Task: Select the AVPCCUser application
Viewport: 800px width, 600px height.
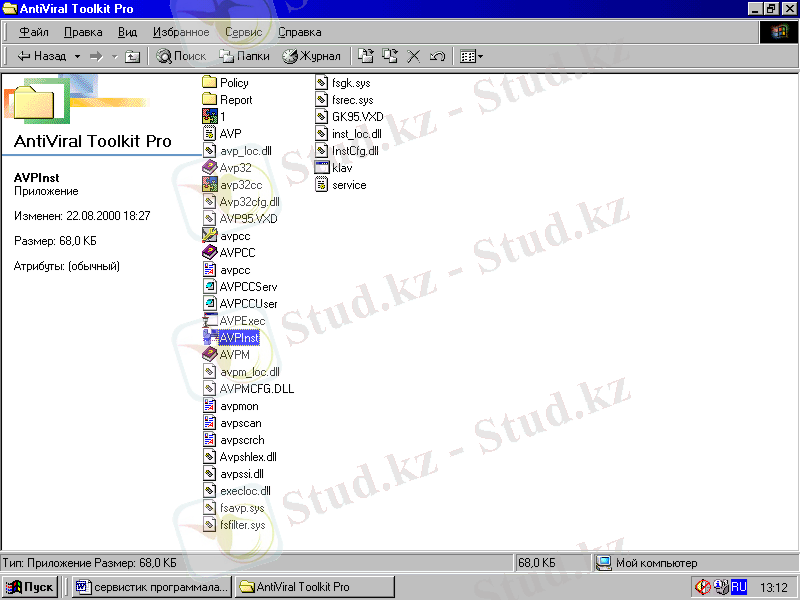Action: tap(240, 304)
